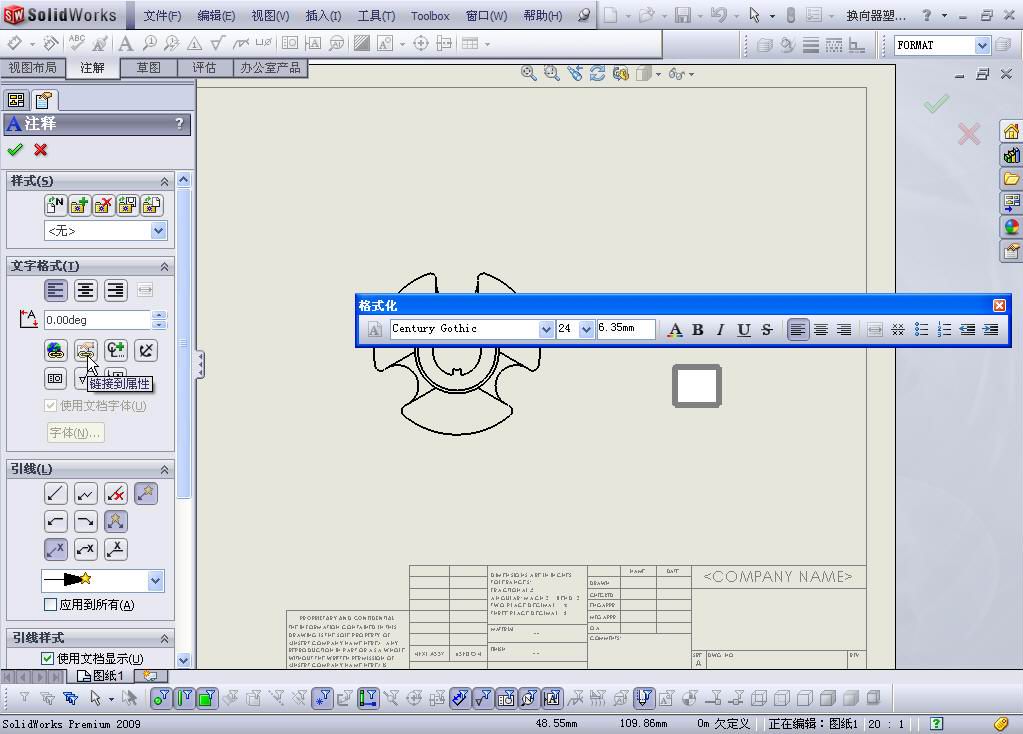The width and height of the screenshot is (1023, 734).
Task: Select the straight leader icon in 引线 section
Action: 55,494
